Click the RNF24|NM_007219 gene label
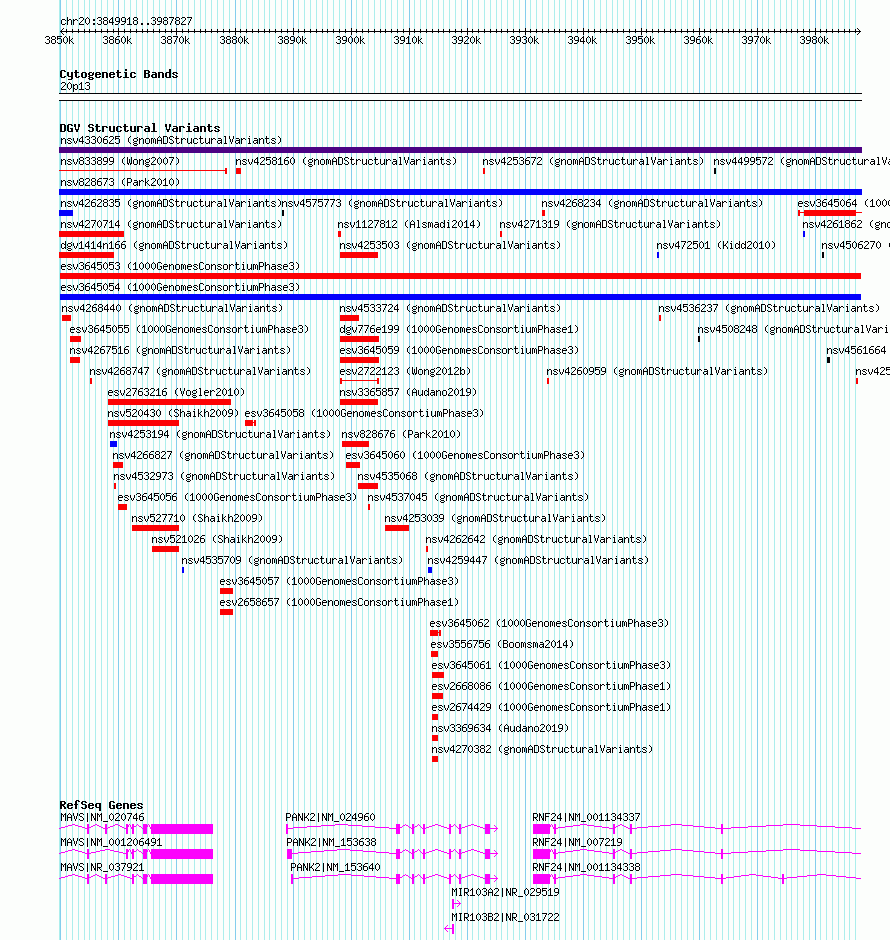Image resolution: width=890 pixels, height=940 pixels. 577,842
